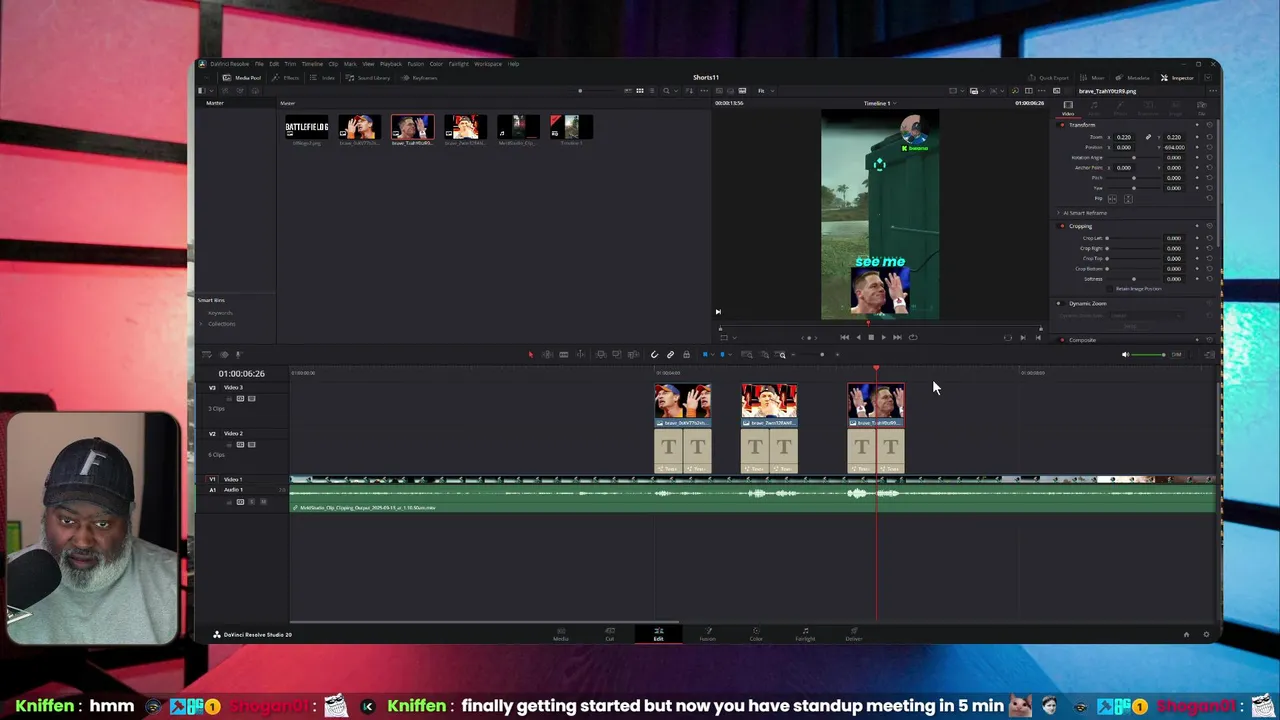Open the viewer Fit zoom dropdown
Image resolution: width=1280 pixels, height=720 pixels.
[x=766, y=91]
